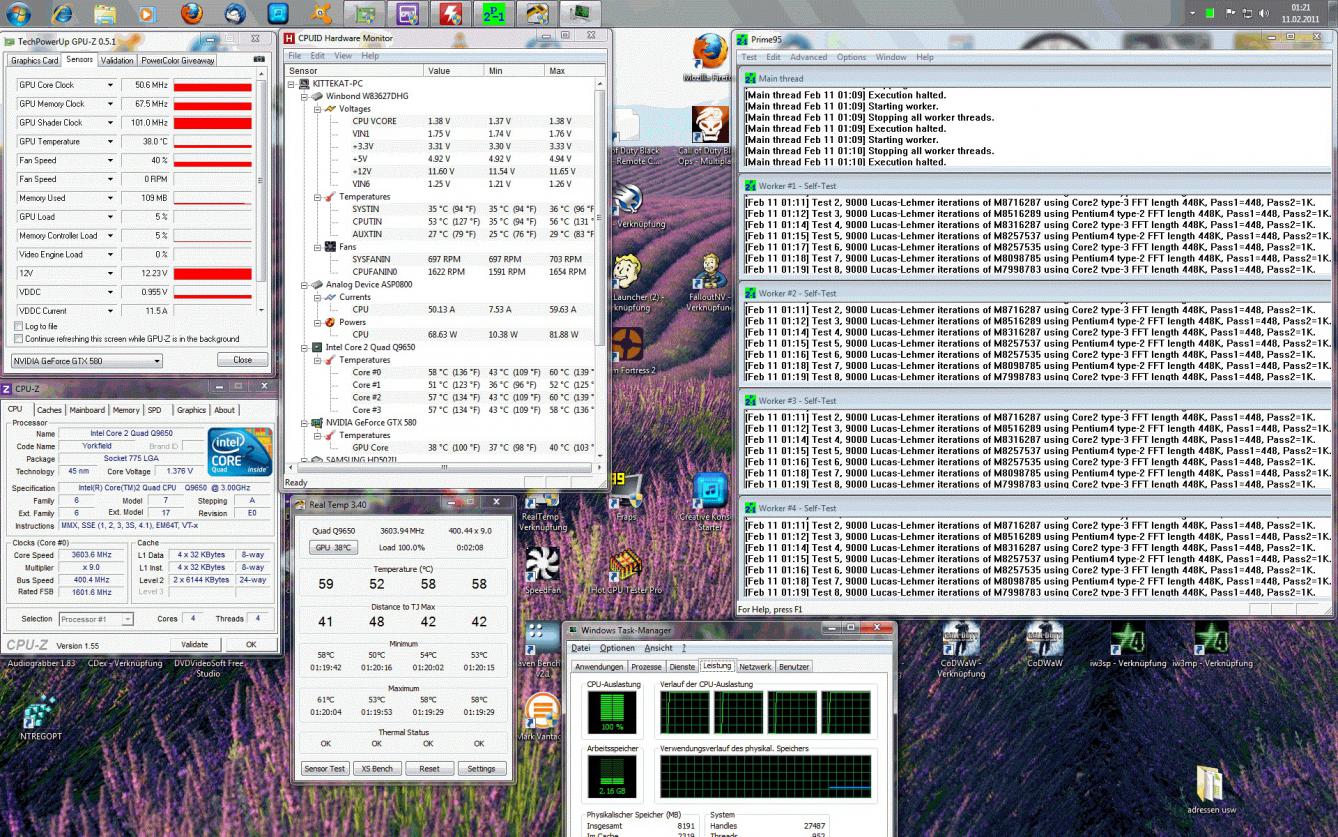1338x837 pixels.
Task: Collapse KITTEKAT-PC tree node in HWMonitor
Action: click(x=292, y=84)
